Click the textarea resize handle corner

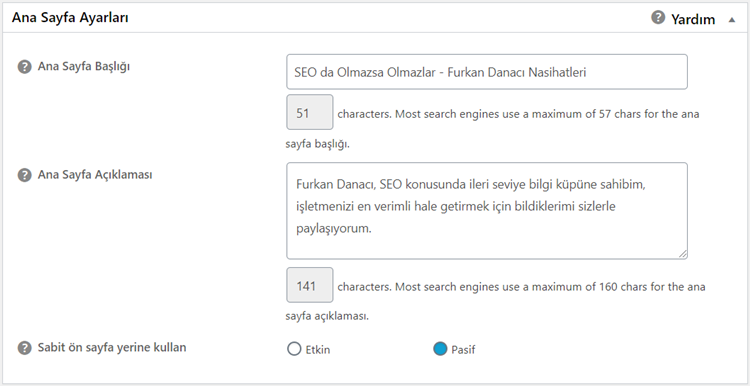pyautogui.click(x=683, y=254)
